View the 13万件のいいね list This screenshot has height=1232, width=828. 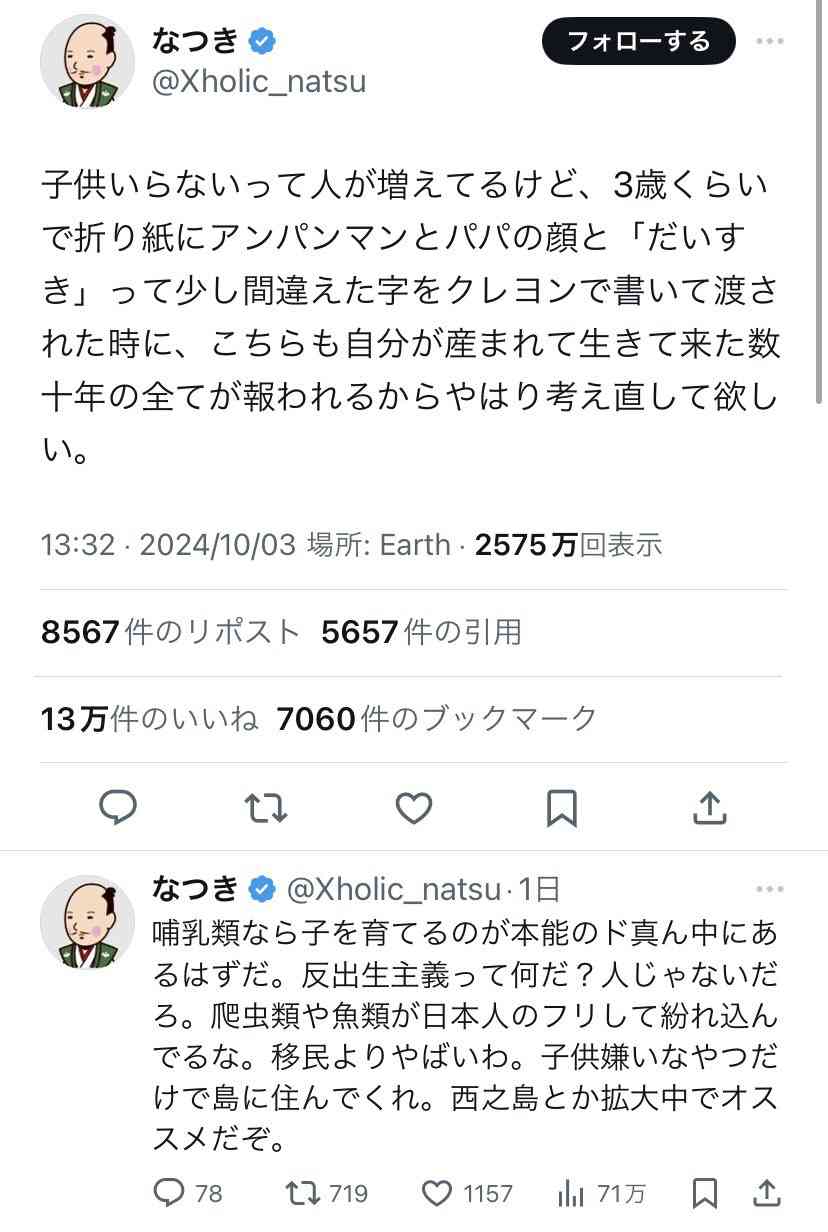pyautogui.click(x=150, y=719)
